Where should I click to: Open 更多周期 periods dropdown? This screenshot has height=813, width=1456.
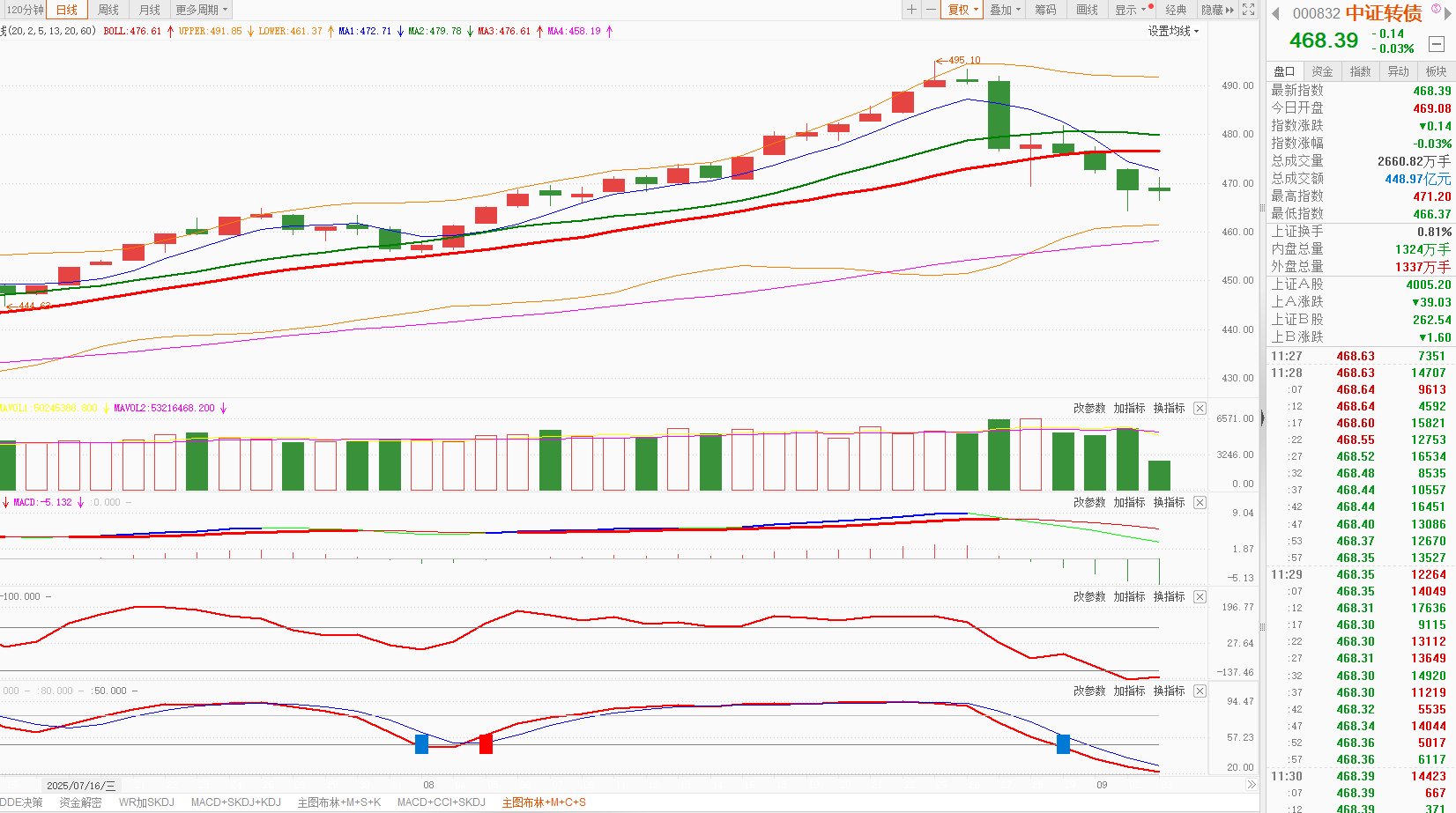201,10
